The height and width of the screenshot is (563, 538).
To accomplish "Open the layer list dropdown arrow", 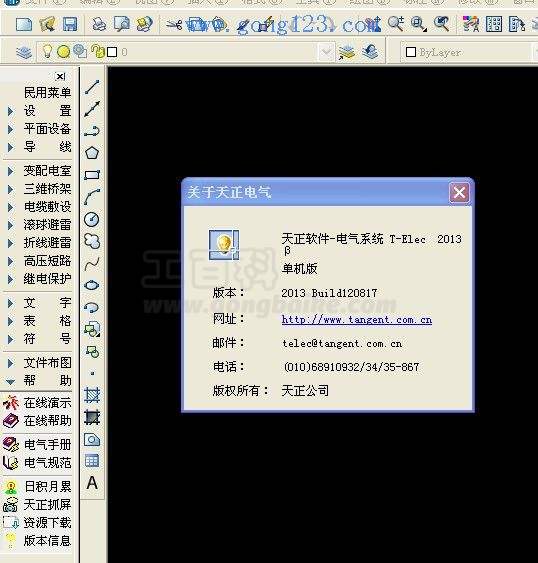I will (326, 52).
